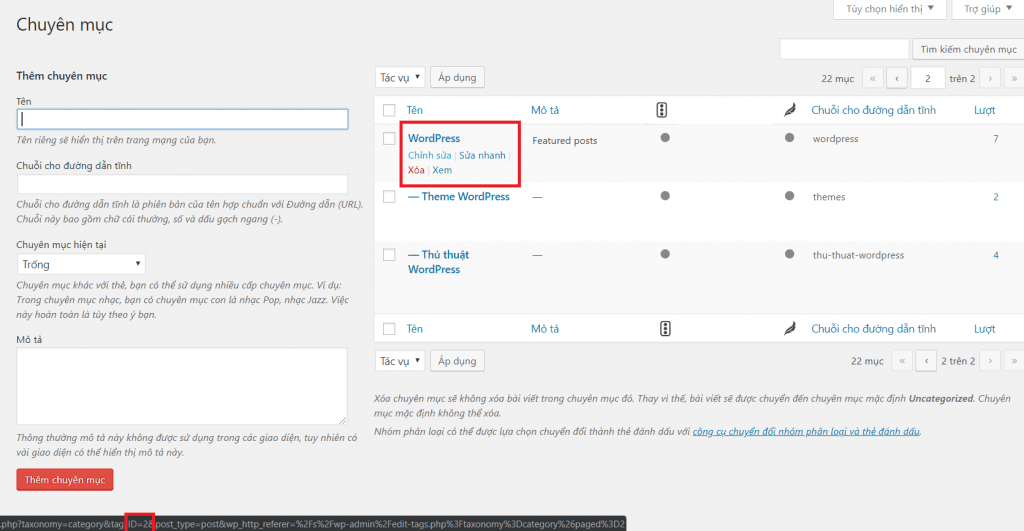
Task: Sort by the Lượt column in the bottom header
Action: pos(984,329)
